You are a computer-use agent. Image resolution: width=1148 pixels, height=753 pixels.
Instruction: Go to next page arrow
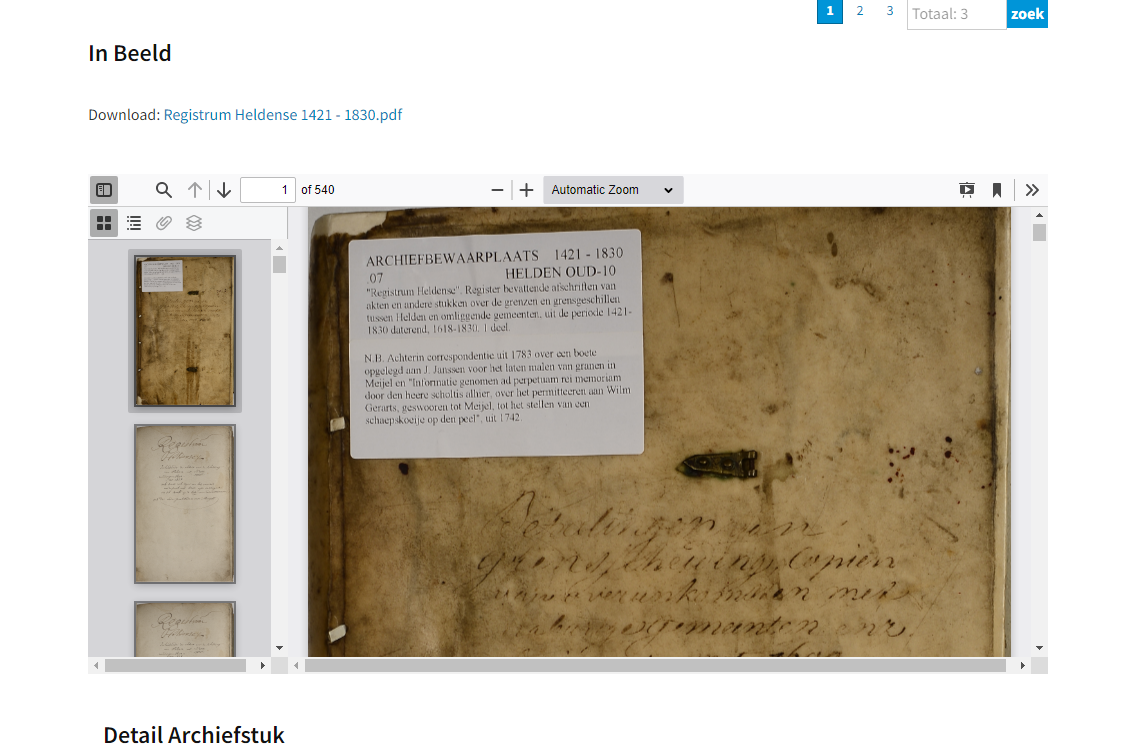[x=224, y=190]
